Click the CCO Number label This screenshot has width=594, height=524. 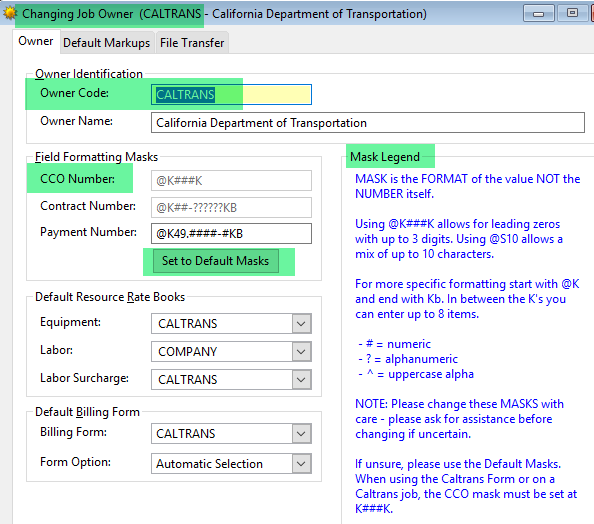point(77,179)
